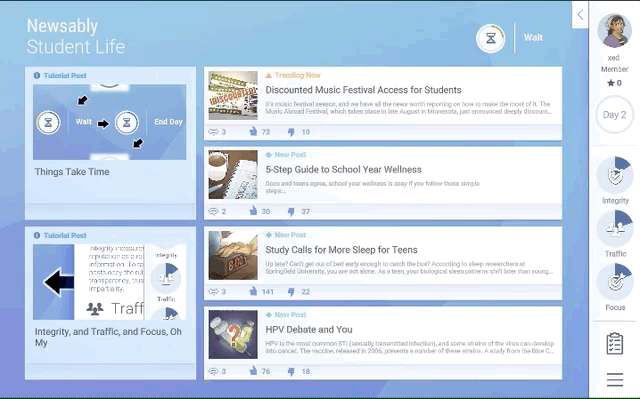
Task: Open the user avatar profile picture
Action: (x=614, y=31)
